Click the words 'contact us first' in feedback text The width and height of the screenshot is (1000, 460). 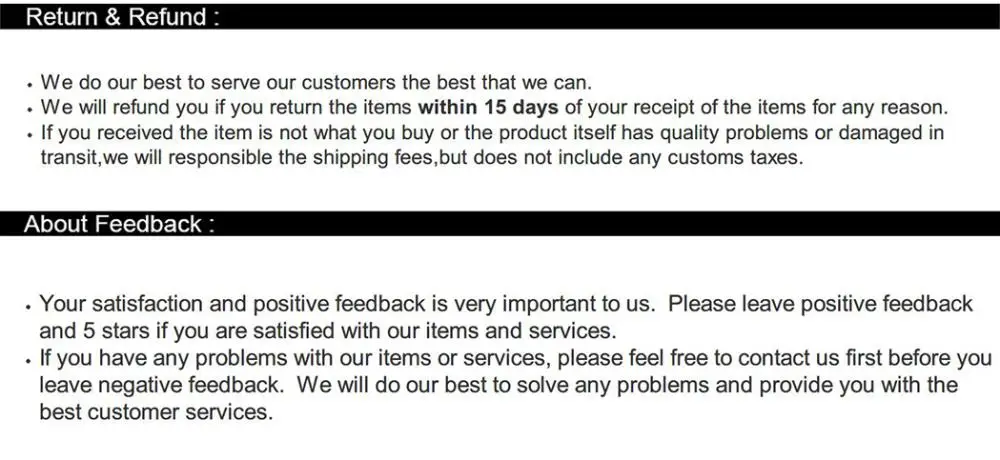[x=768, y=358]
